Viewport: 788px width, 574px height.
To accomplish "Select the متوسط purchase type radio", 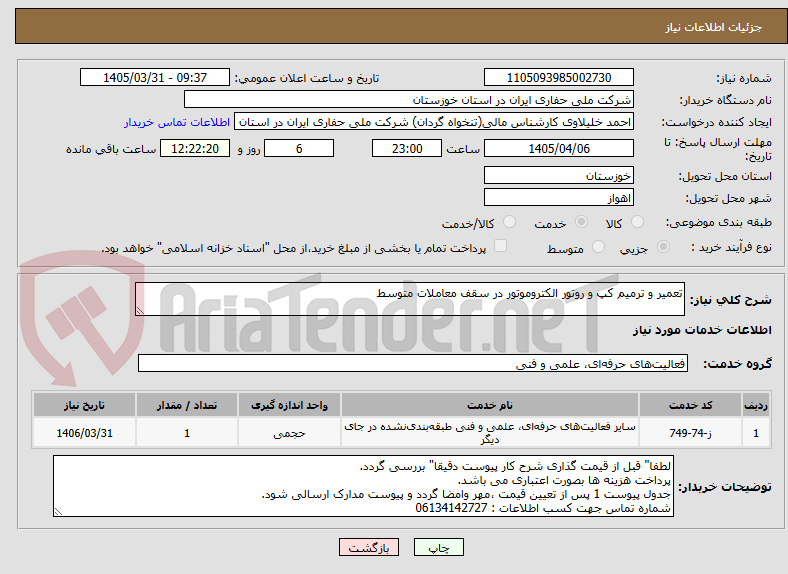I will coord(598,247).
